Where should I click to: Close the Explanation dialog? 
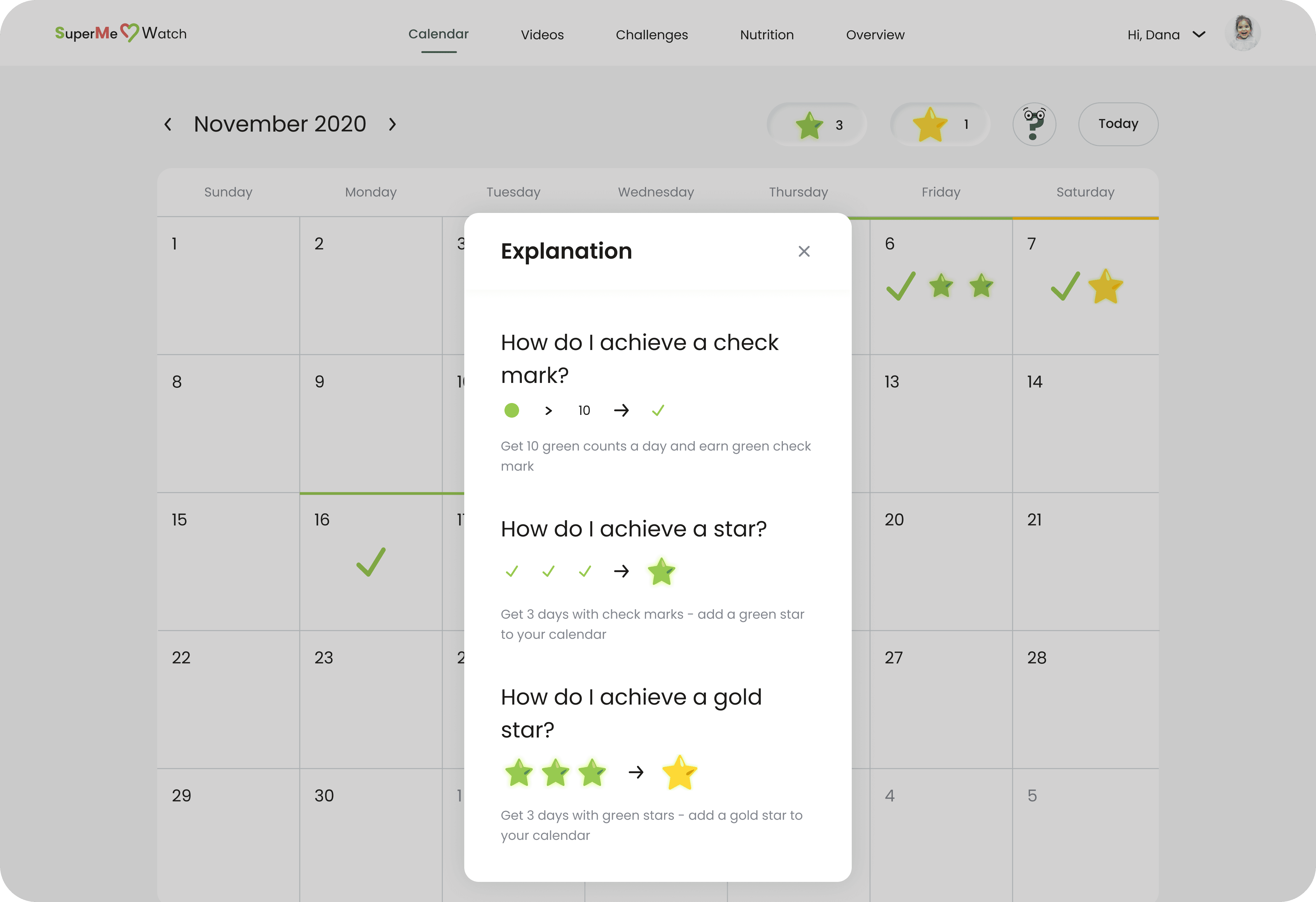[x=804, y=251]
